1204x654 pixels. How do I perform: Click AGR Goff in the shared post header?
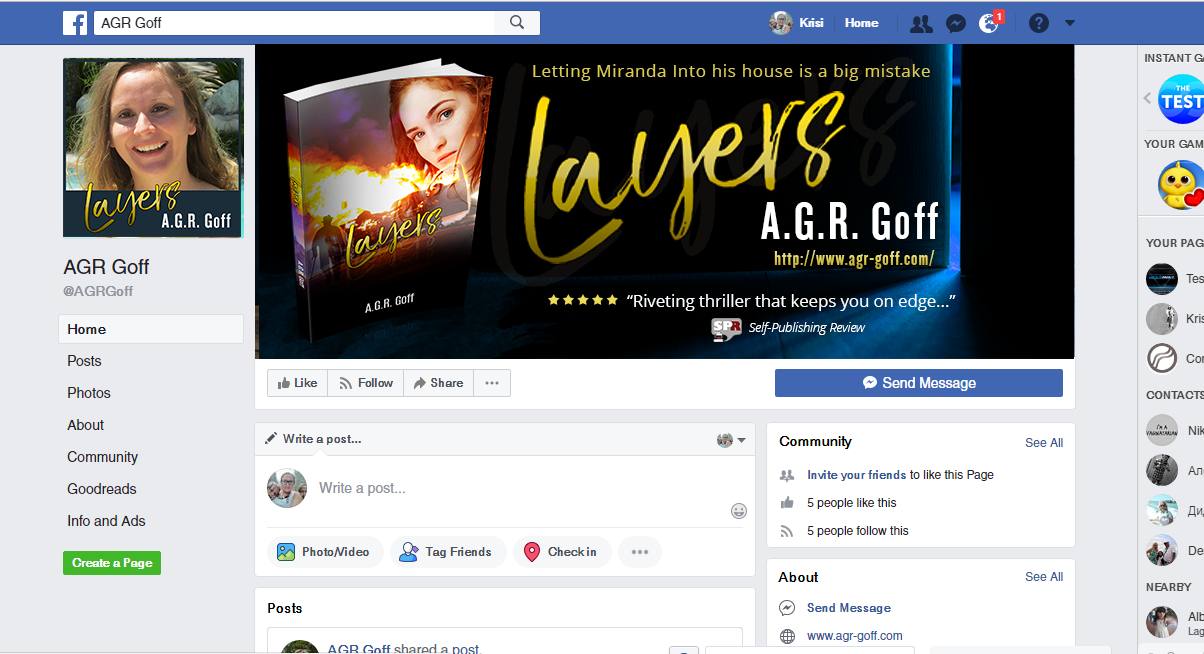click(359, 649)
